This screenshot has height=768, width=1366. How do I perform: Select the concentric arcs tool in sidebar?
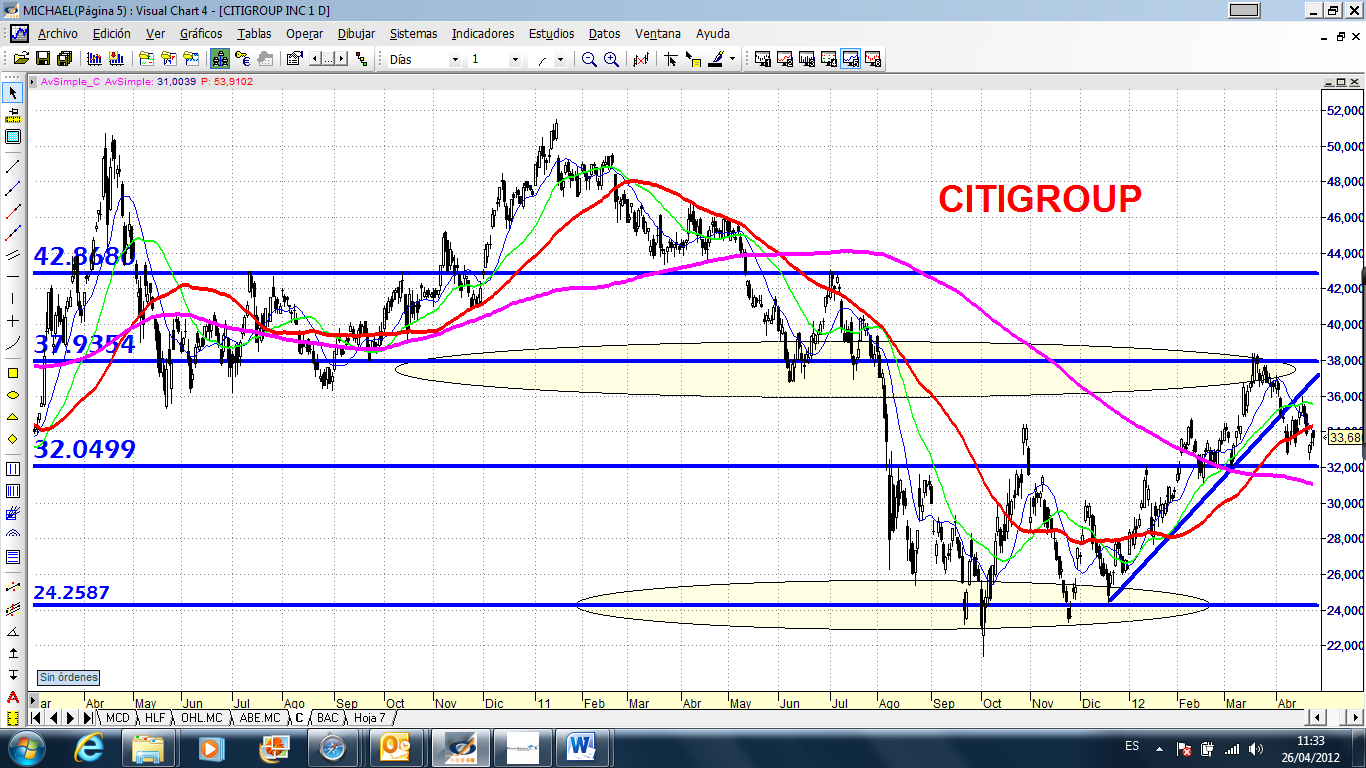pyautogui.click(x=13, y=534)
